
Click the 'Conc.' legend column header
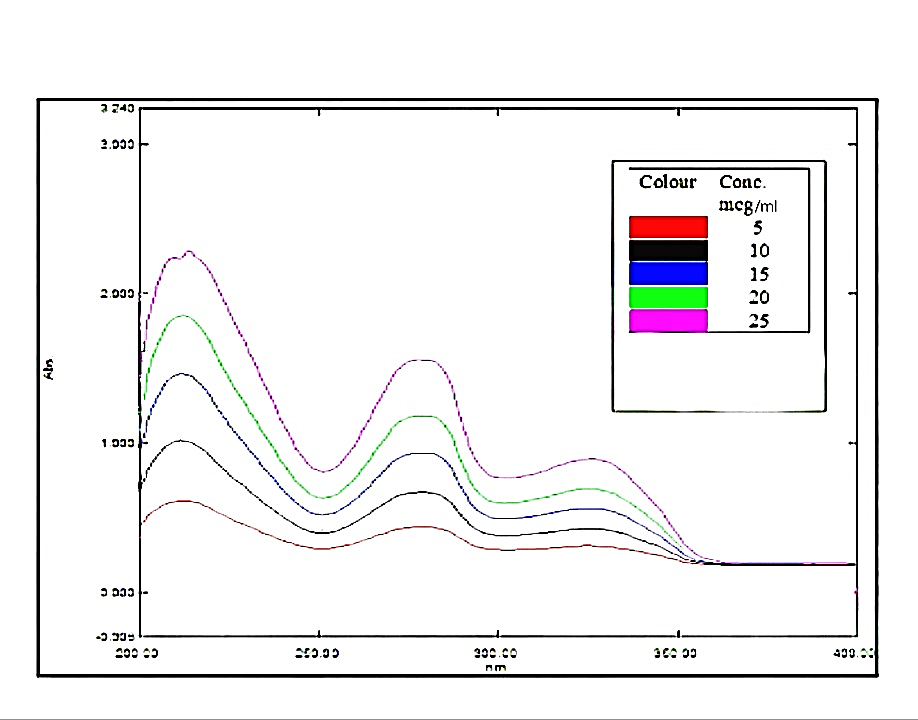tap(743, 182)
